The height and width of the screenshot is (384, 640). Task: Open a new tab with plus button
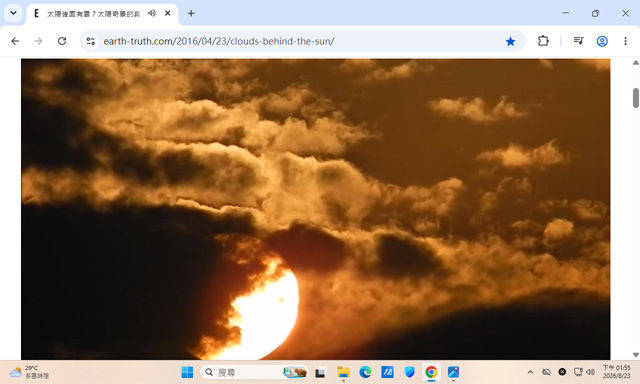[x=191, y=13]
